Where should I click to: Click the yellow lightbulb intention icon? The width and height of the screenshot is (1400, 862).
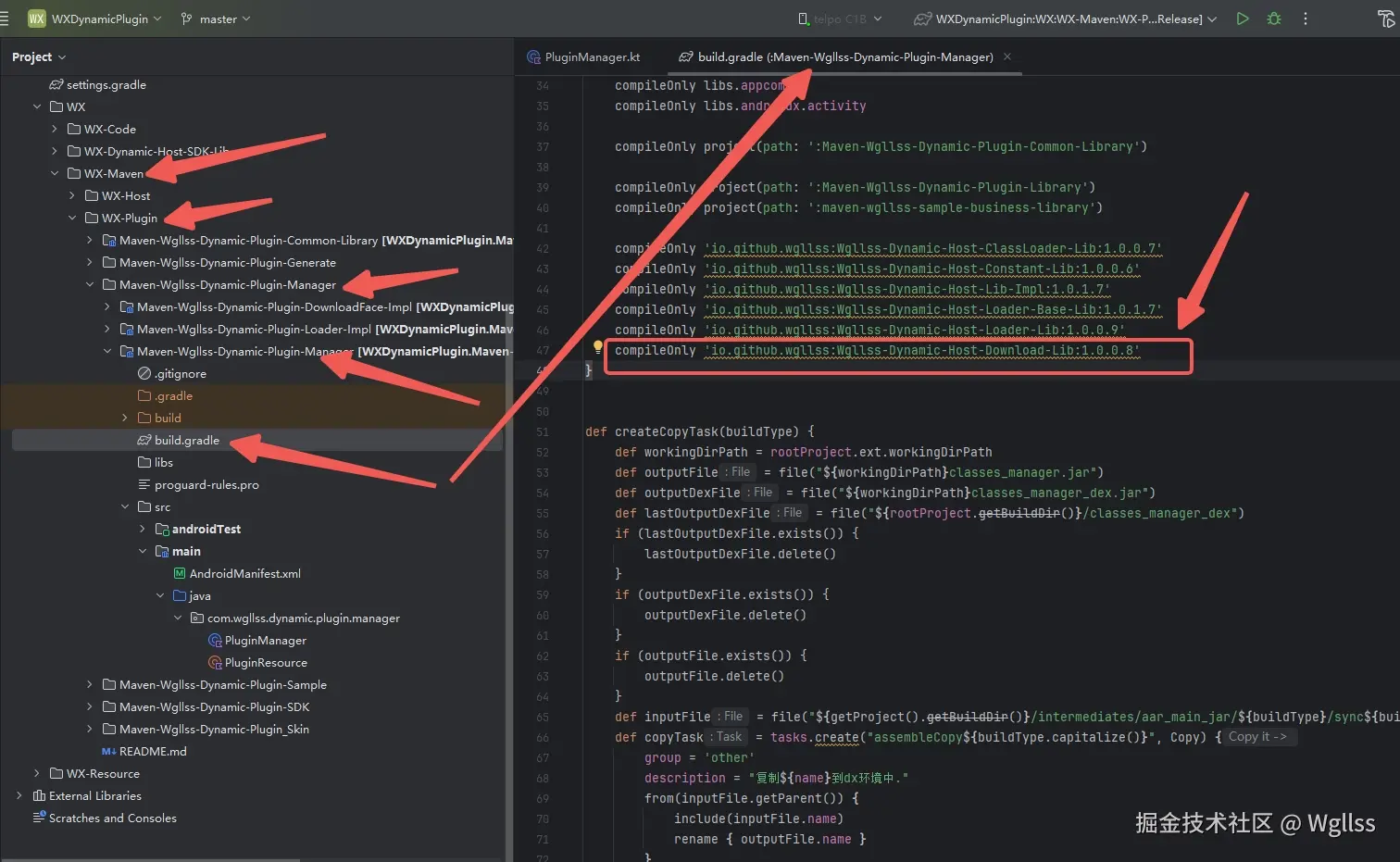(598, 347)
